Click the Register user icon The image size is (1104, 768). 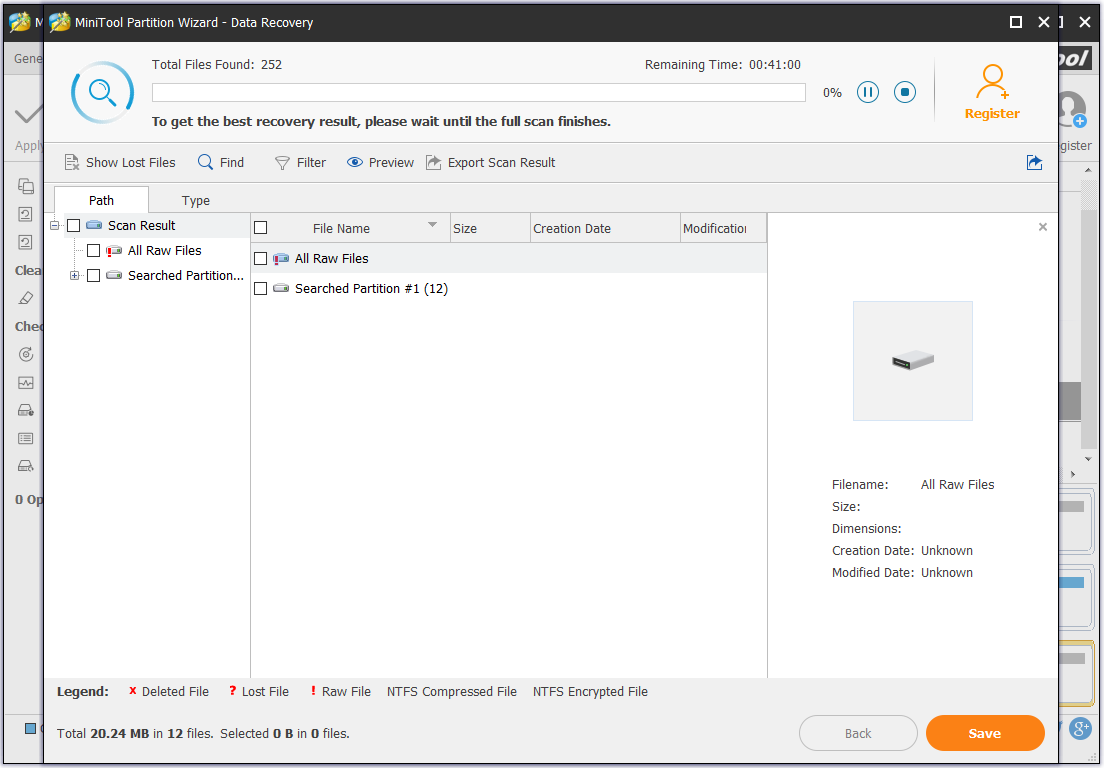click(x=992, y=82)
